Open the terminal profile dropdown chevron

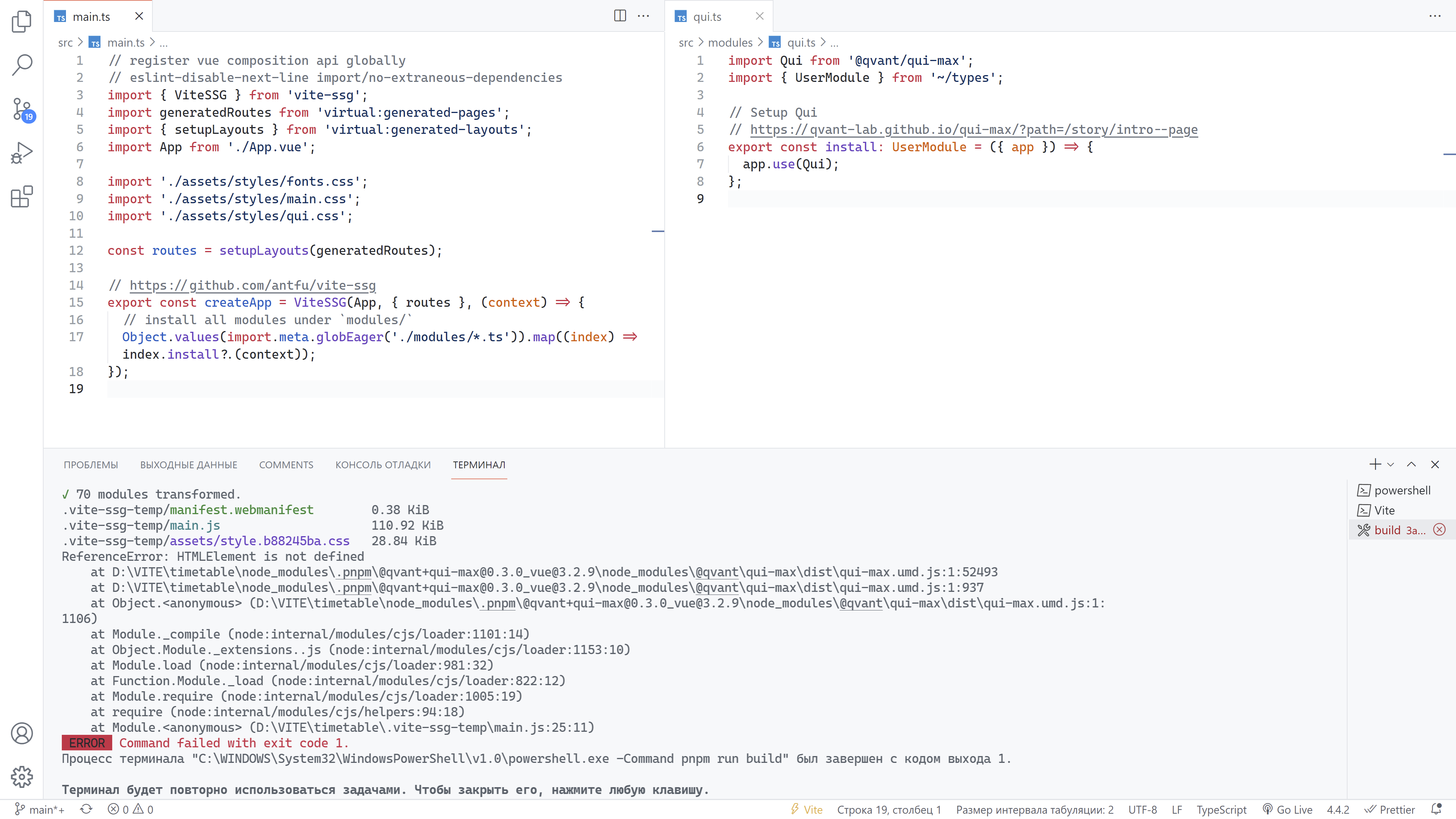[x=1390, y=464]
